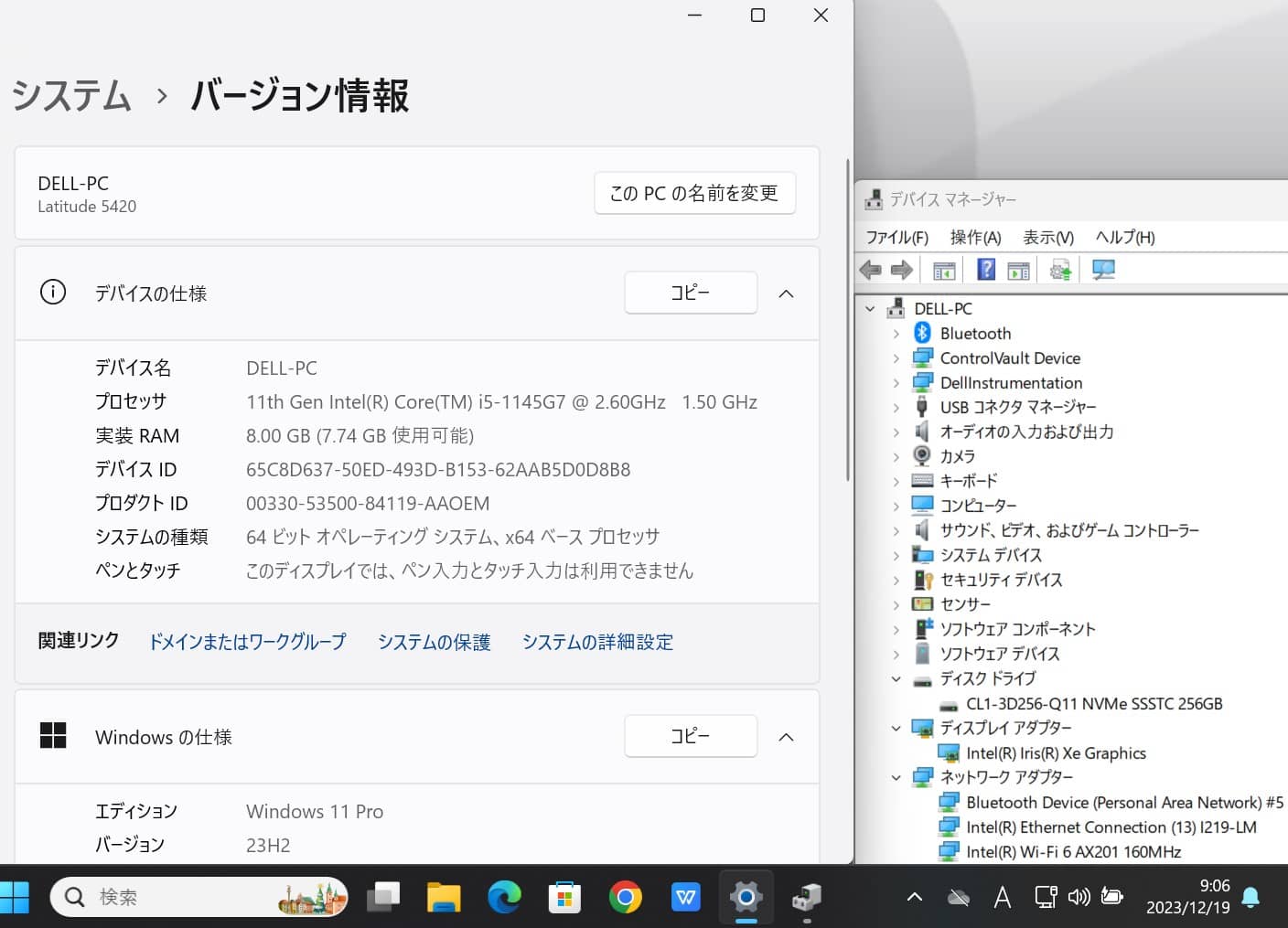Select オーディオの入力および出力 item

(x=1026, y=432)
